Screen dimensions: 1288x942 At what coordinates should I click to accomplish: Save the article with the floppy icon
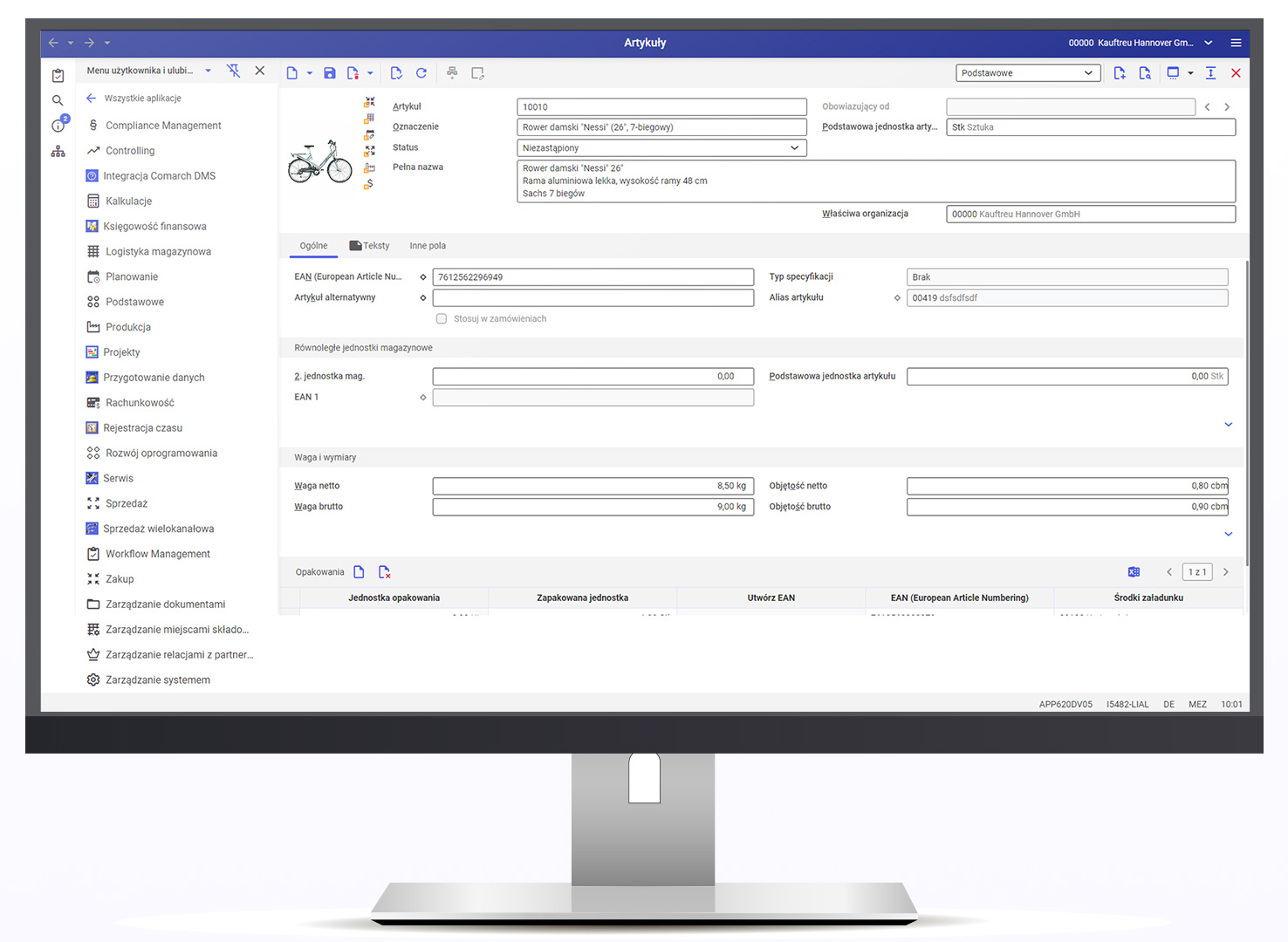coord(330,73)
